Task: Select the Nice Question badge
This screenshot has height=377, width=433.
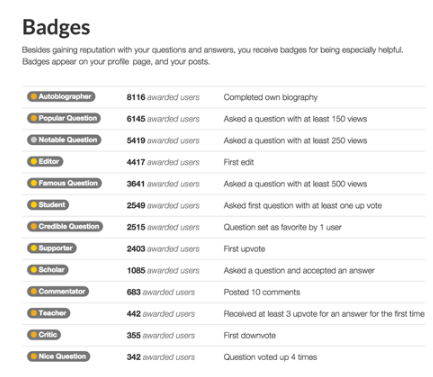Action: (x=59, y=357)
